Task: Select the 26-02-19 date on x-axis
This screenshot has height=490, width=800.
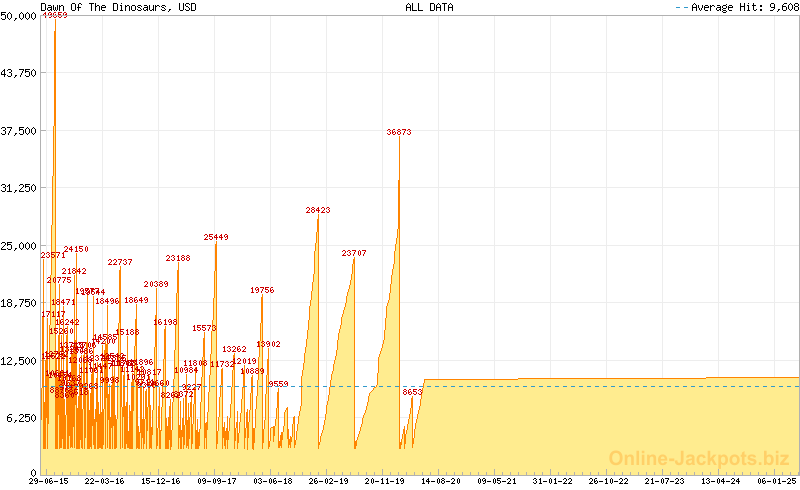Action: point(329,481)
